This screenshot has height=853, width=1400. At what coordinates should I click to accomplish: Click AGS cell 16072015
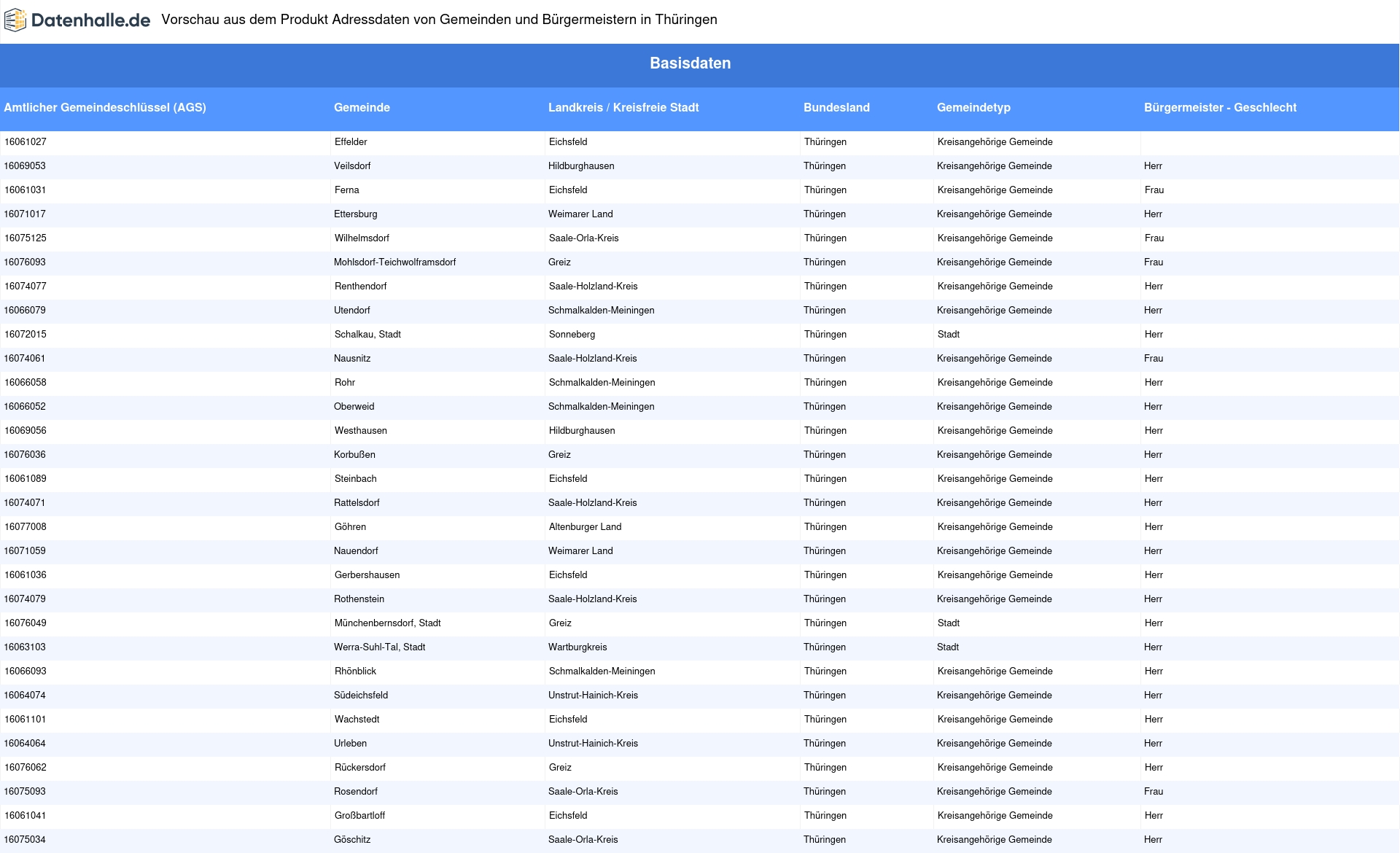[x=26, y=335]
